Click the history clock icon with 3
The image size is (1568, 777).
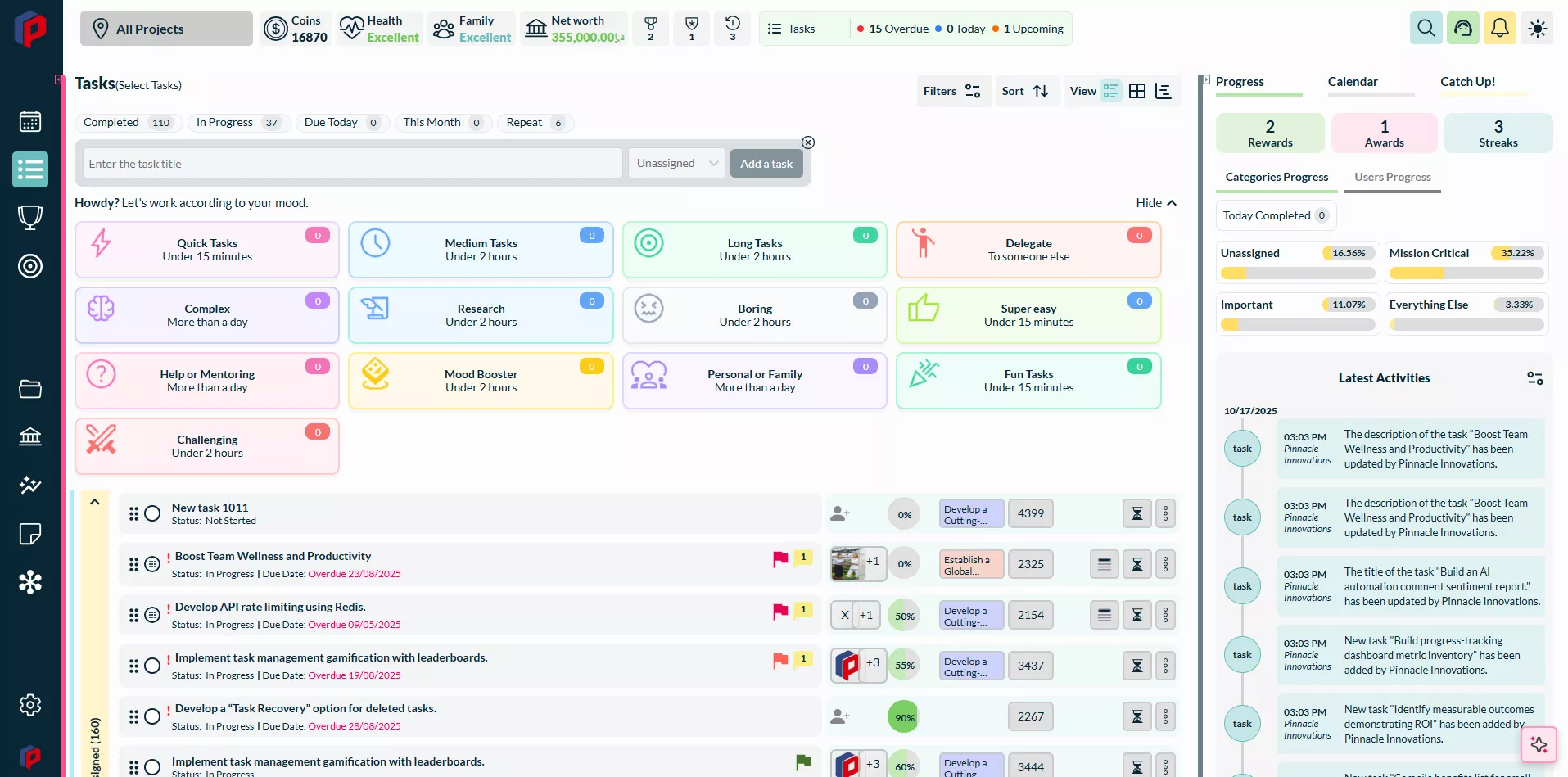[x=732, y=29]
